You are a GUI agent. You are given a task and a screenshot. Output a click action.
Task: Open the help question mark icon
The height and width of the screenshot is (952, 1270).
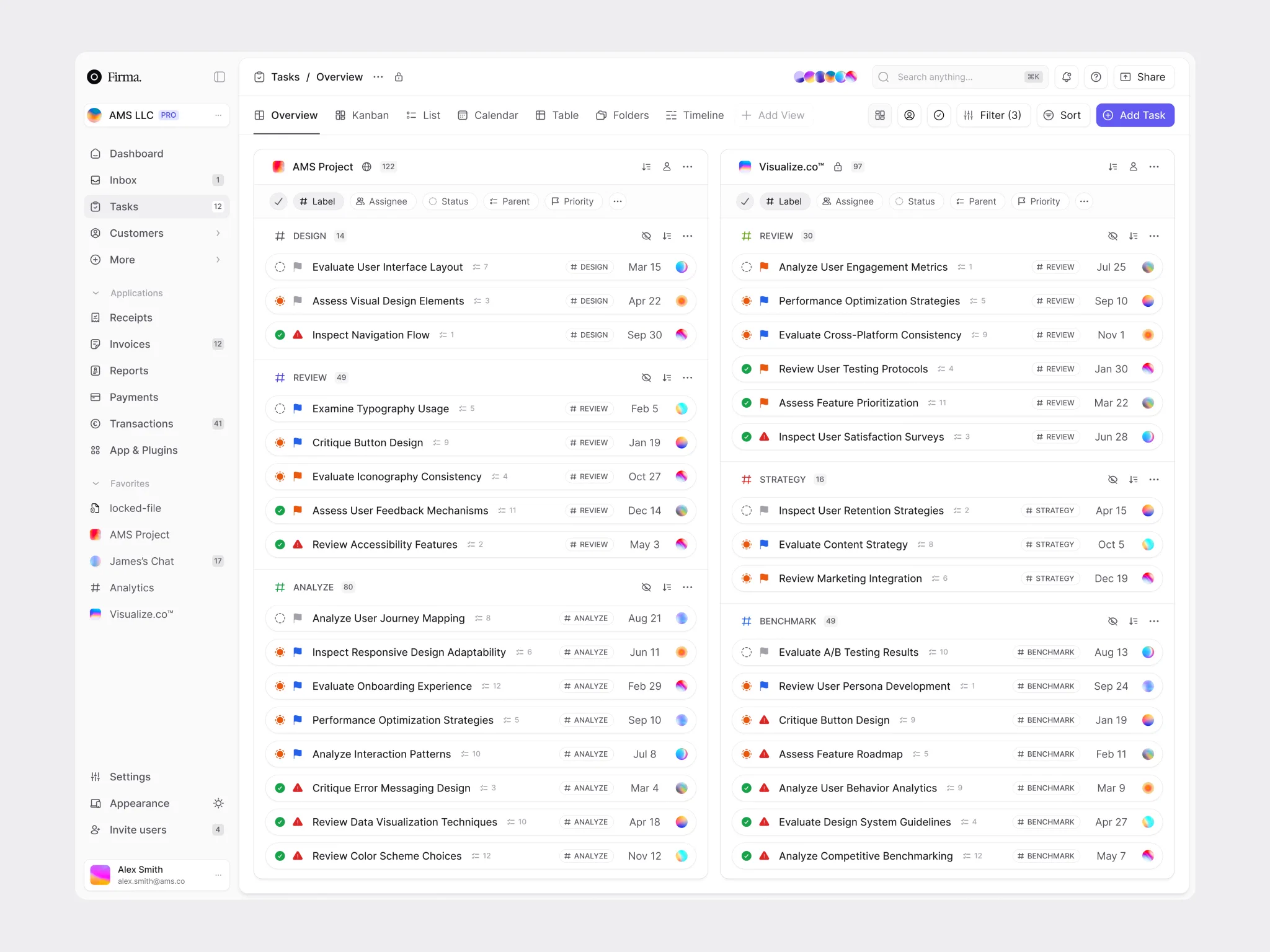(1096, 77)
